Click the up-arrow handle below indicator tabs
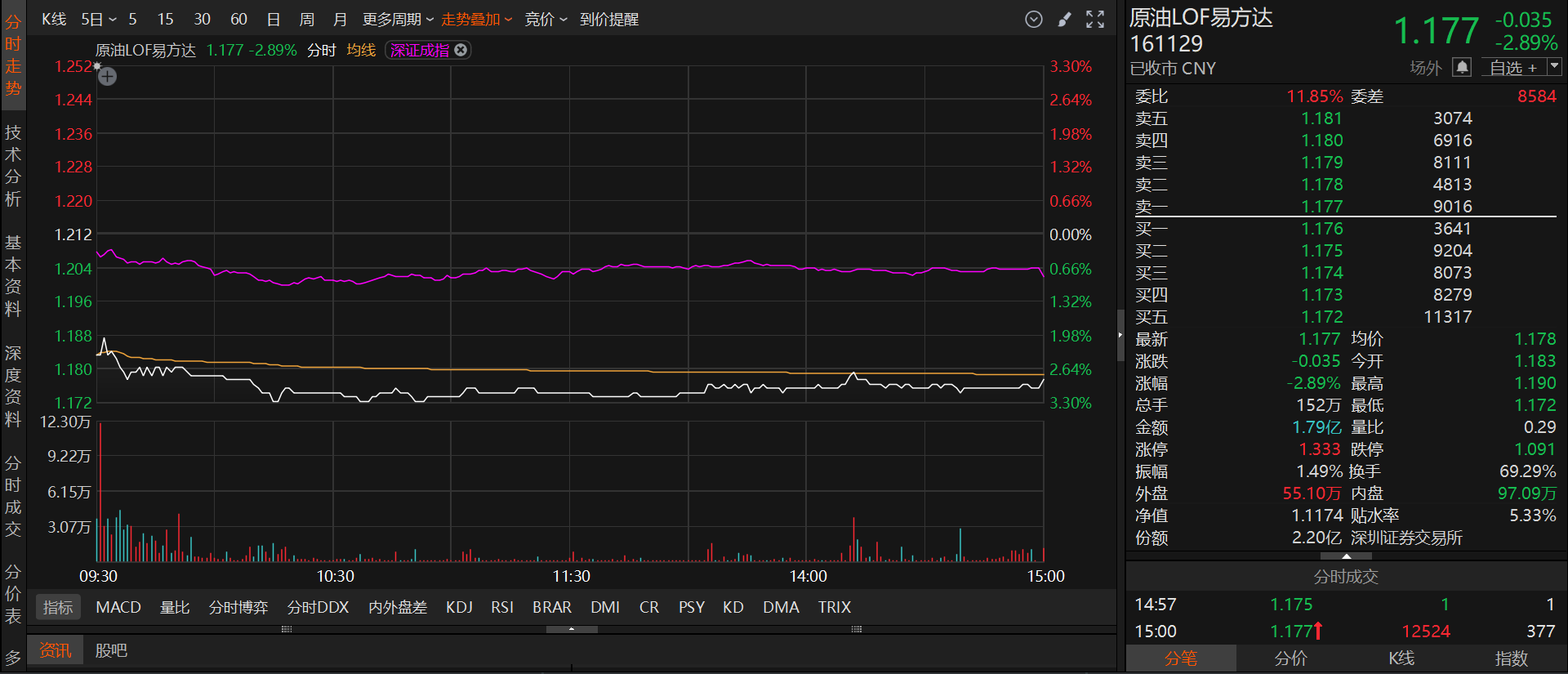This screenshot has height=674, width=1568. pyautogui.click(x=571, y=629)
